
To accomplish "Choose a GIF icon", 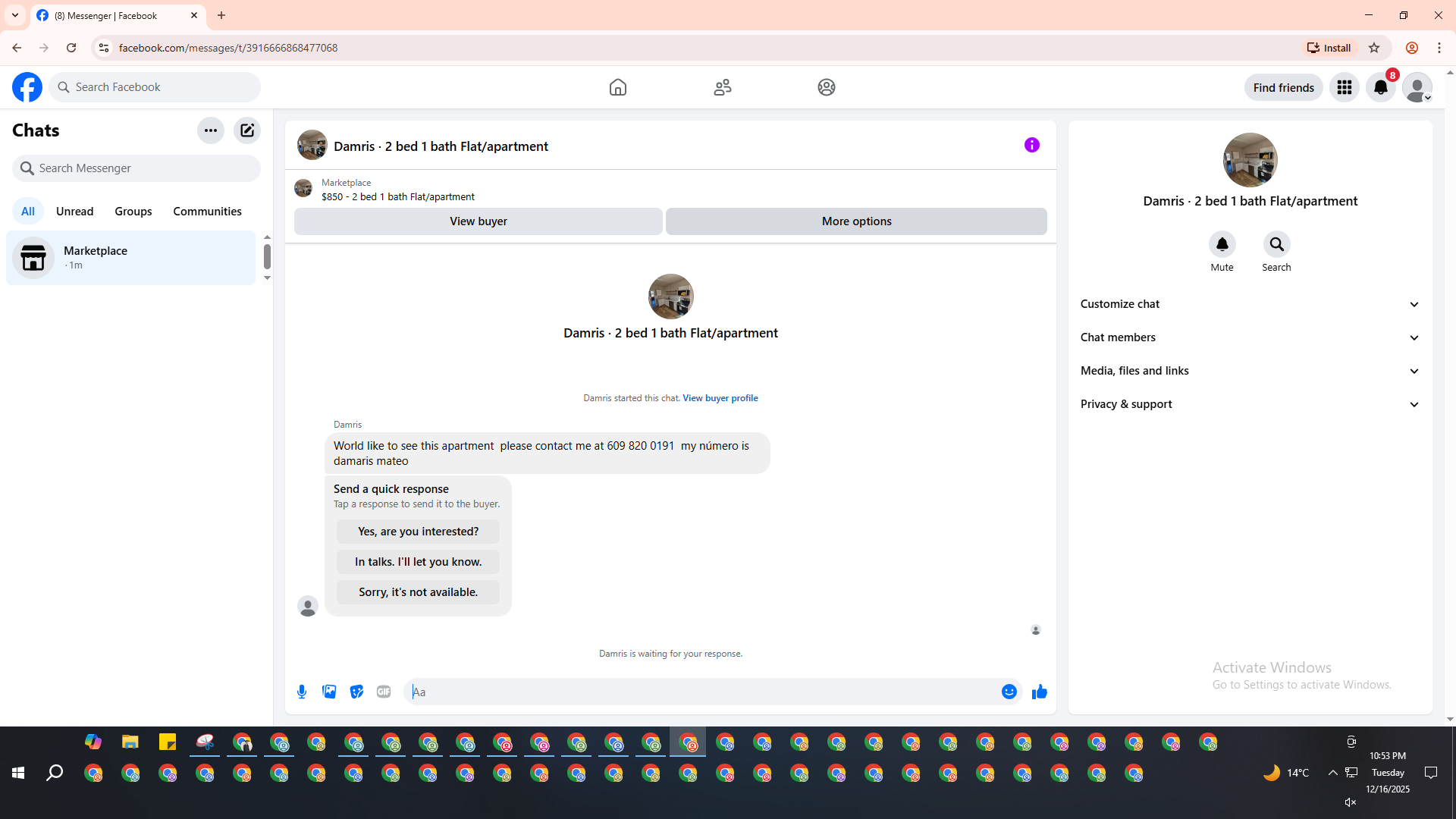I will (384, 692).
